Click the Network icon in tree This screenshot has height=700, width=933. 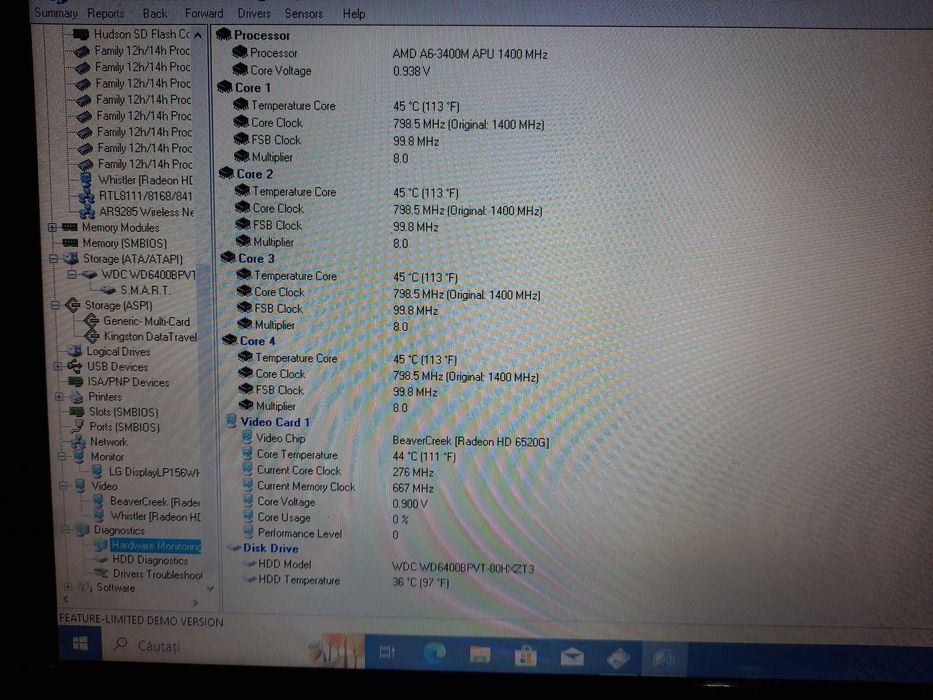[78, 442]
